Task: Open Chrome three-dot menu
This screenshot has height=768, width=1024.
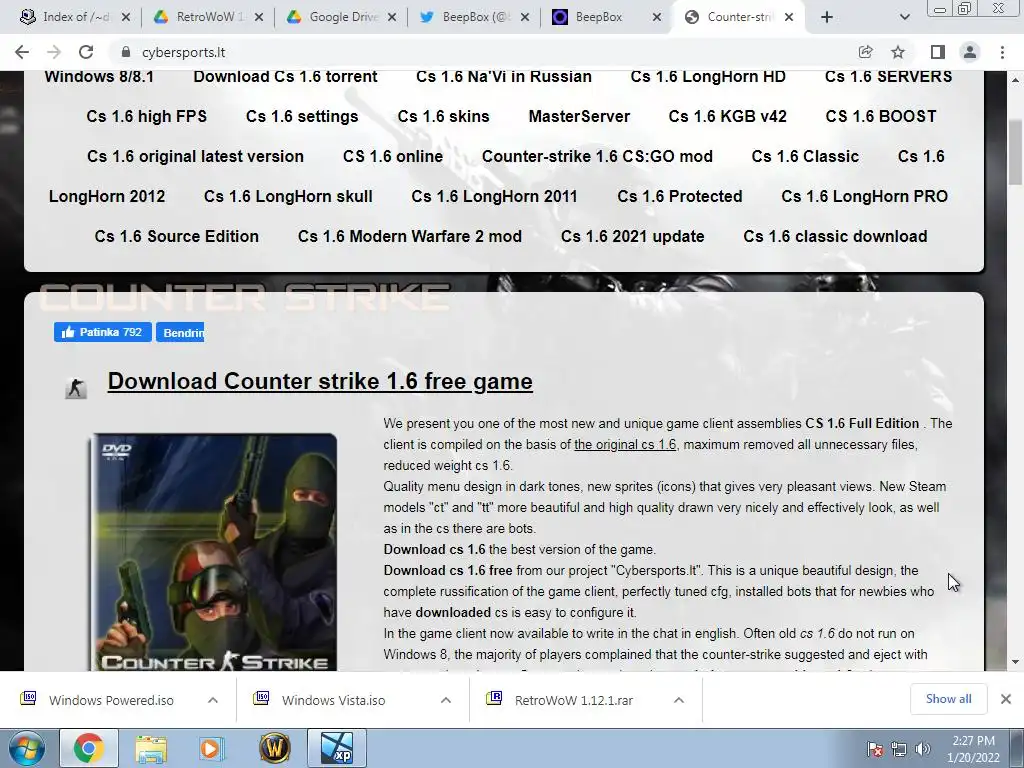Action: click(x=1002, y=52)
